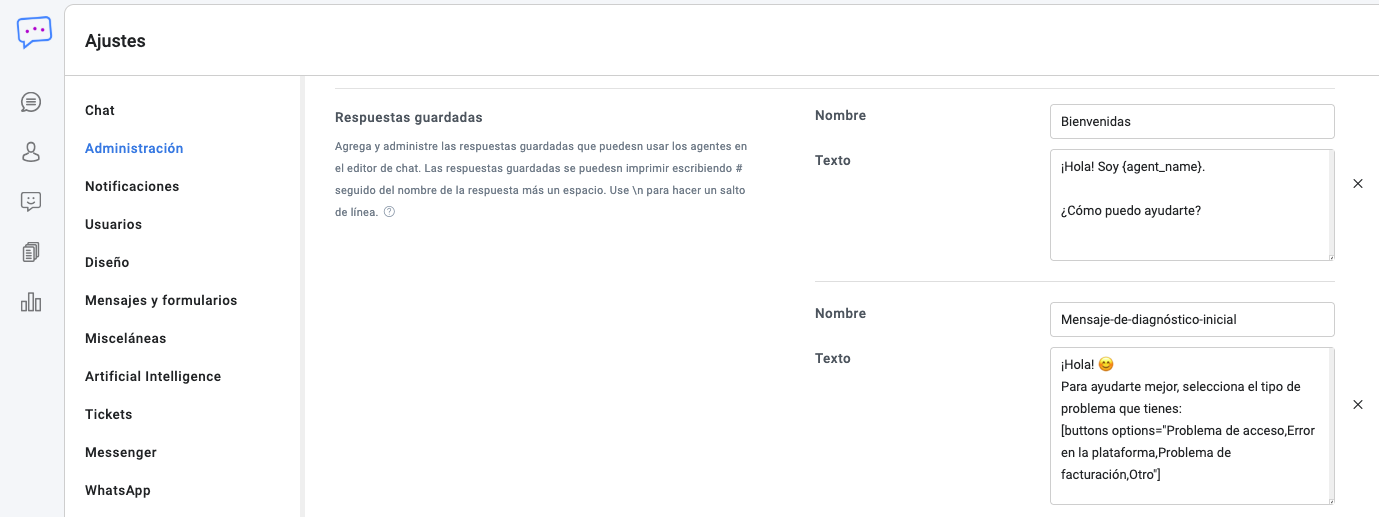Open the Chat settings tab

point(100,110)
